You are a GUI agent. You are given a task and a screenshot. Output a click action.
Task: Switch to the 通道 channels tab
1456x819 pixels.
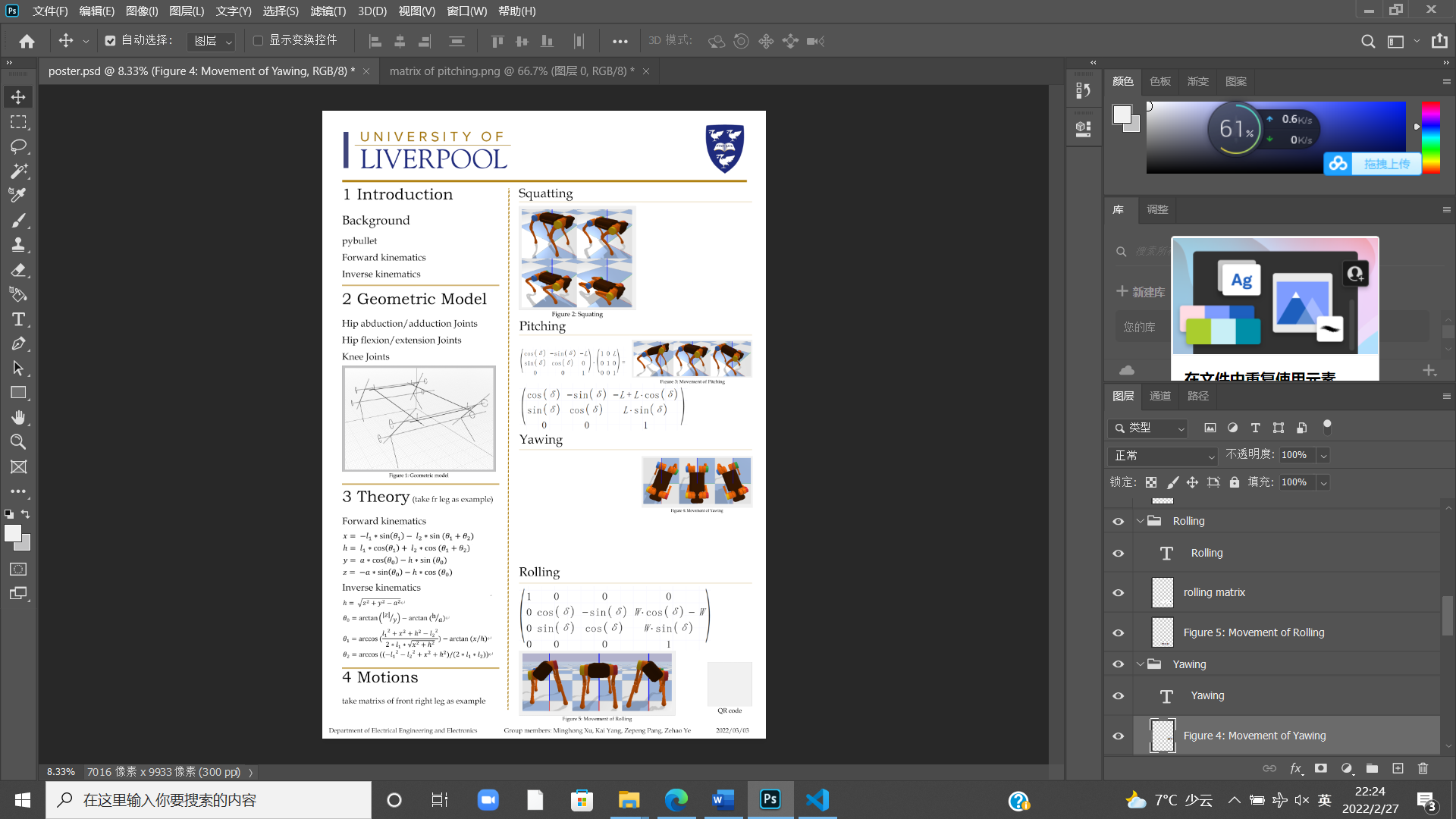pos(1159,396)
